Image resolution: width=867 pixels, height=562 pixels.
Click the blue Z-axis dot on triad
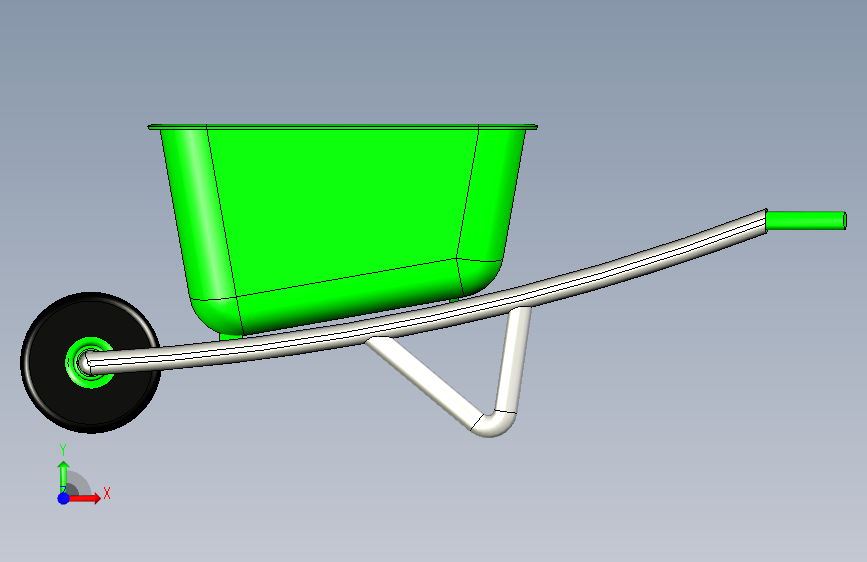(64, 498)
